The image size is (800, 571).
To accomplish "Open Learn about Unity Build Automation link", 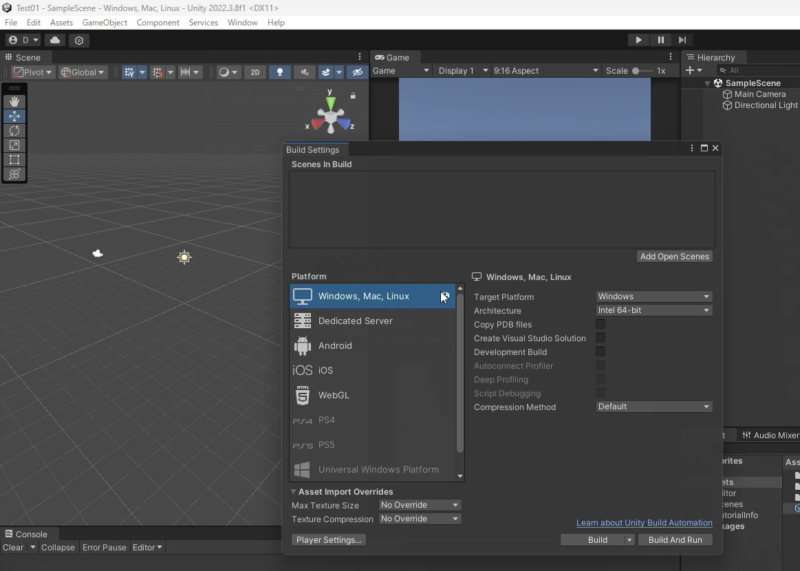I will [644, 523].
